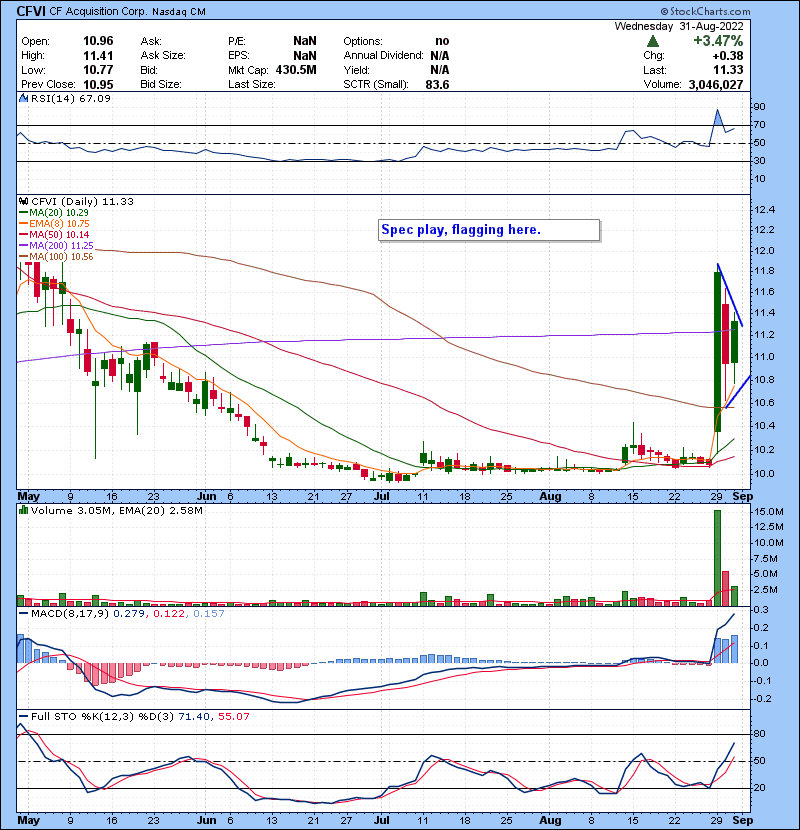Click the 15.0M volume axis label
The width and height of the screenshot is (800, 830).
pyautogui.click(x=768, y=512)
